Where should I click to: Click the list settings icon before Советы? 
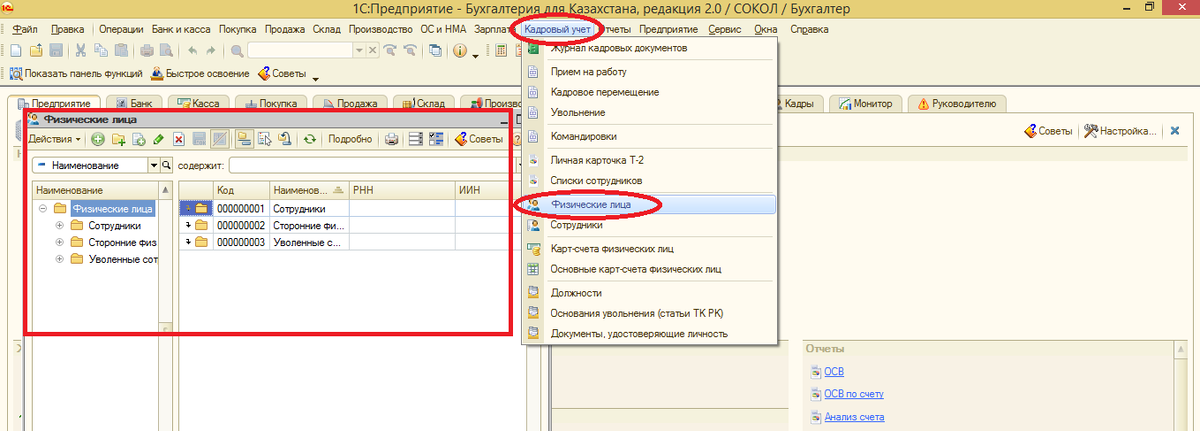point(436,139)
